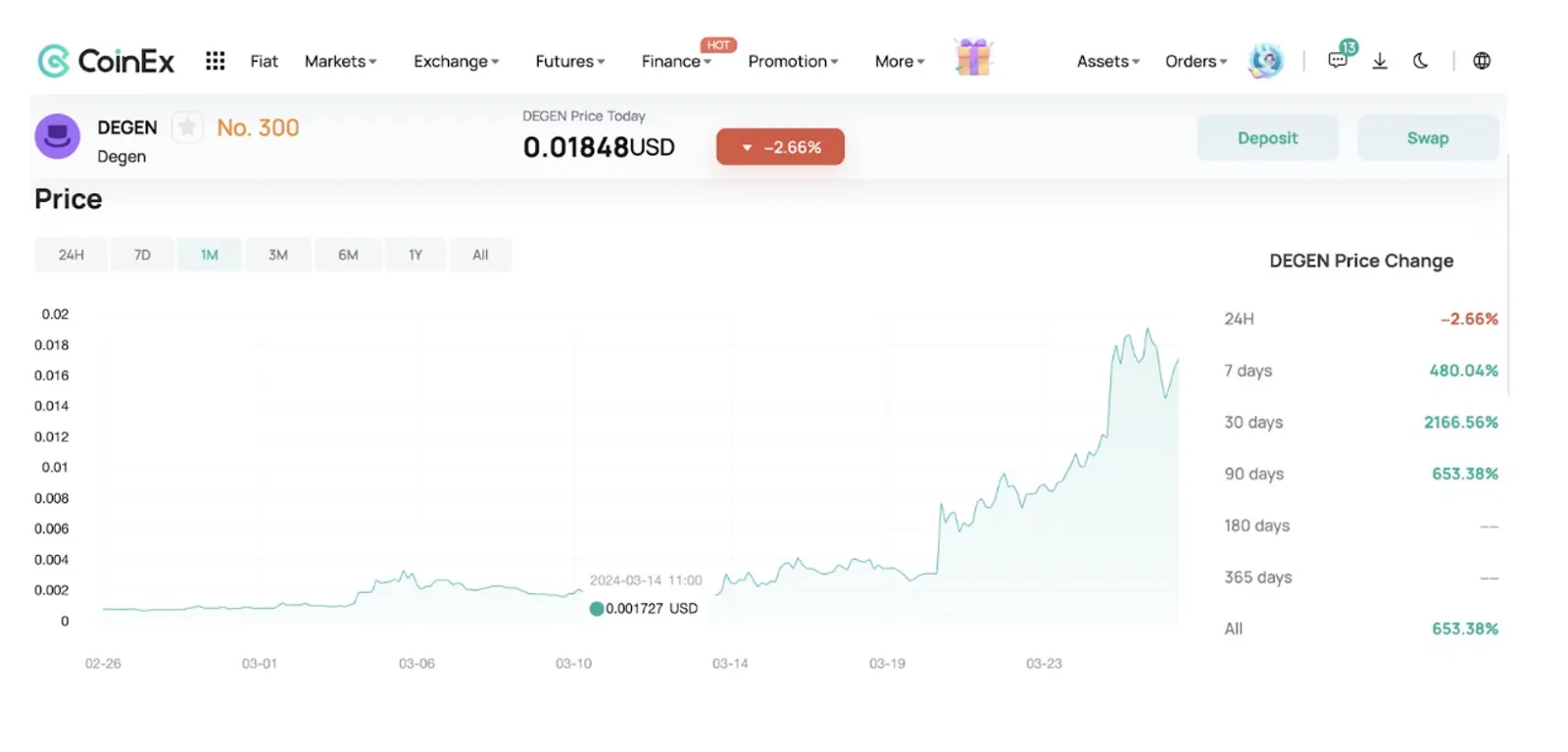Expand the Assets dropdown
Screen dimensions: 1568x752
pos(1107,61)
